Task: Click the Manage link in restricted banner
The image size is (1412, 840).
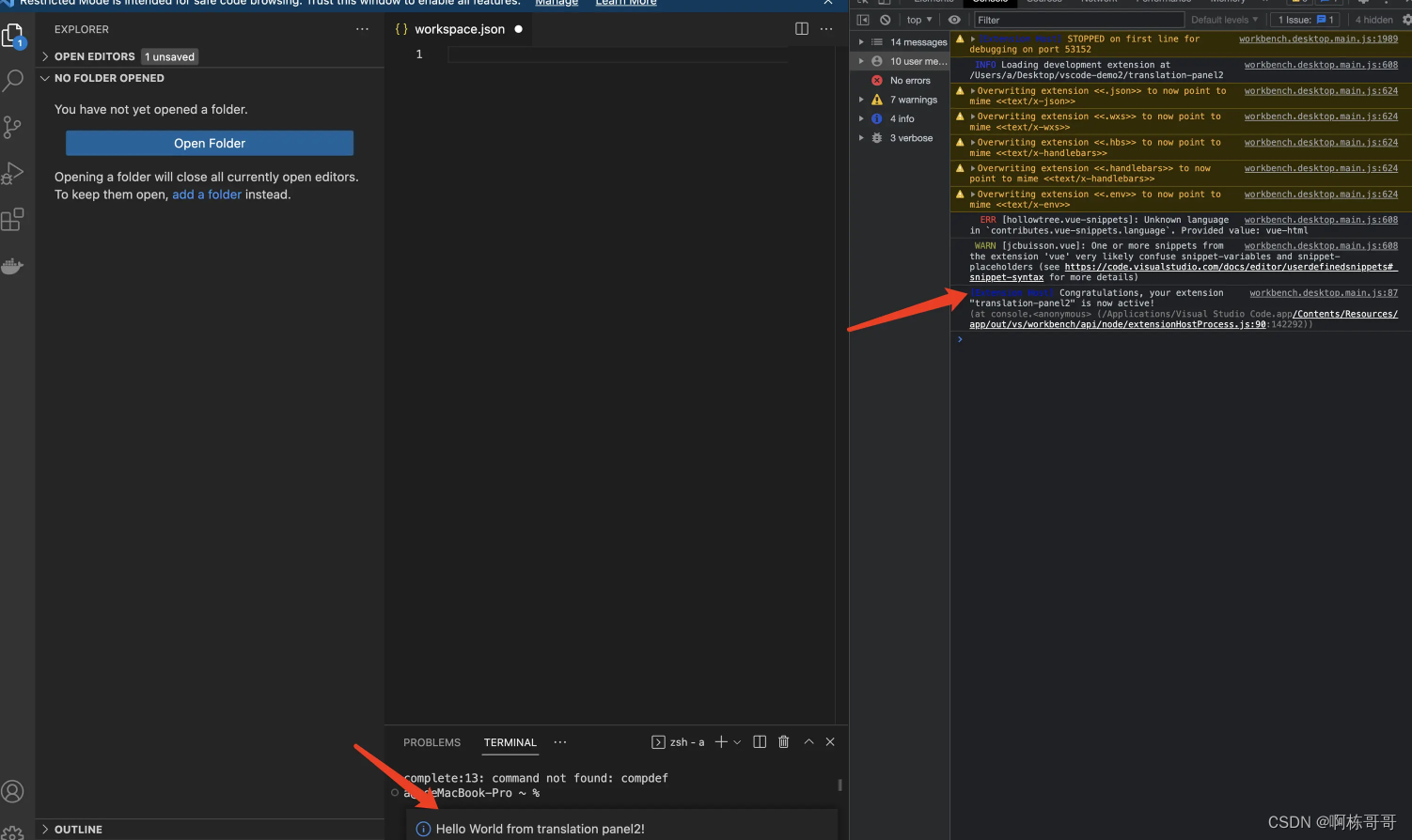Action: [x=557, y=3]
